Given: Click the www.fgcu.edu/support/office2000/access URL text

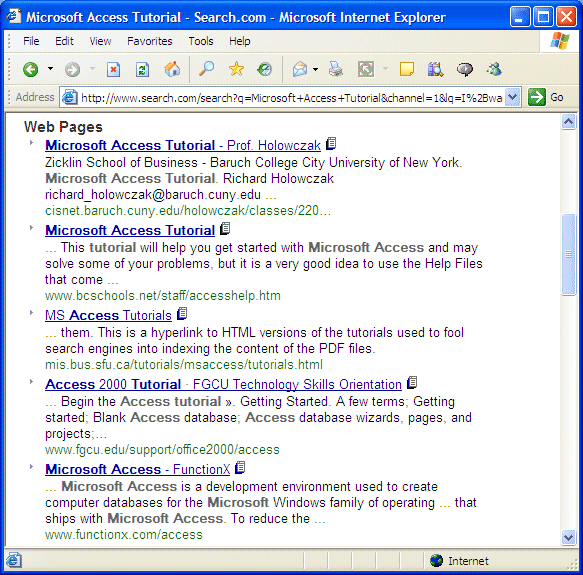Looking at the screenshot, I should click(x=162, y=450).
